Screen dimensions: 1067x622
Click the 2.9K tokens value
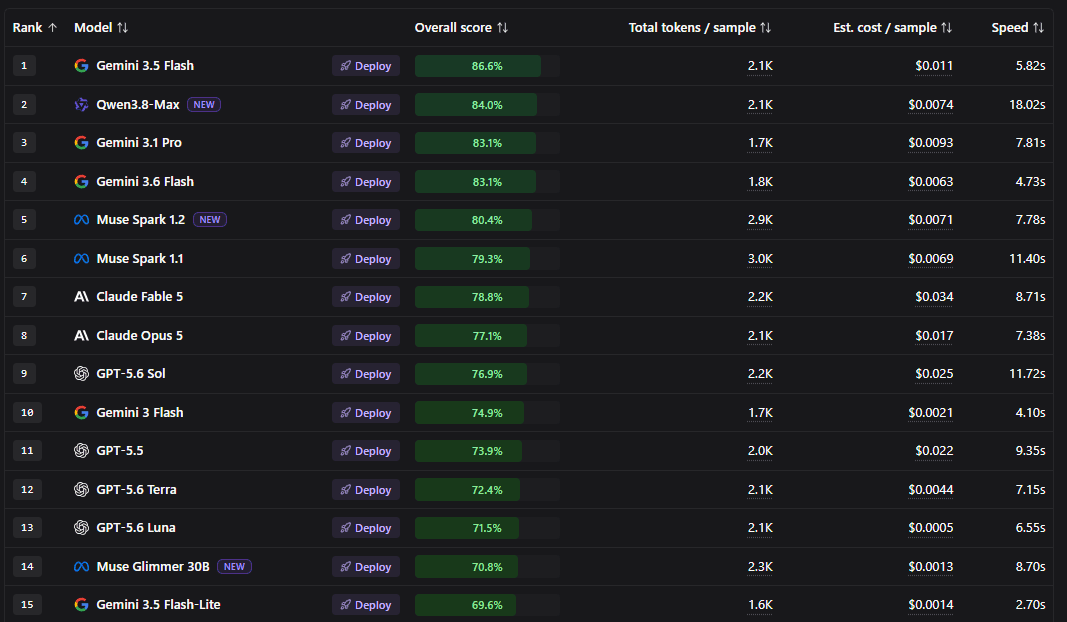pos(760,220)
